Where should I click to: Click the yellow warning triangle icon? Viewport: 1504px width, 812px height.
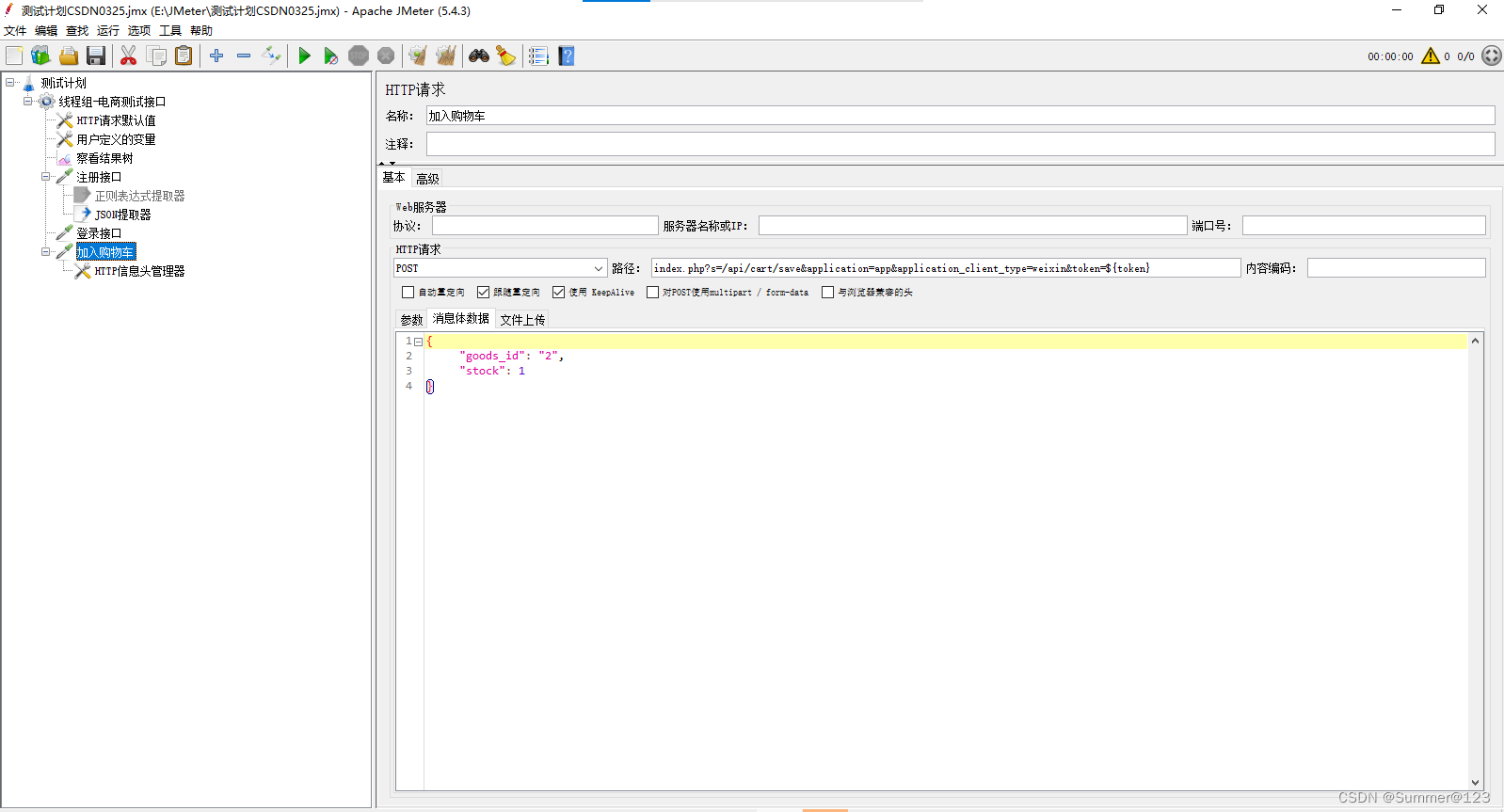click(x=1431, y=56)
